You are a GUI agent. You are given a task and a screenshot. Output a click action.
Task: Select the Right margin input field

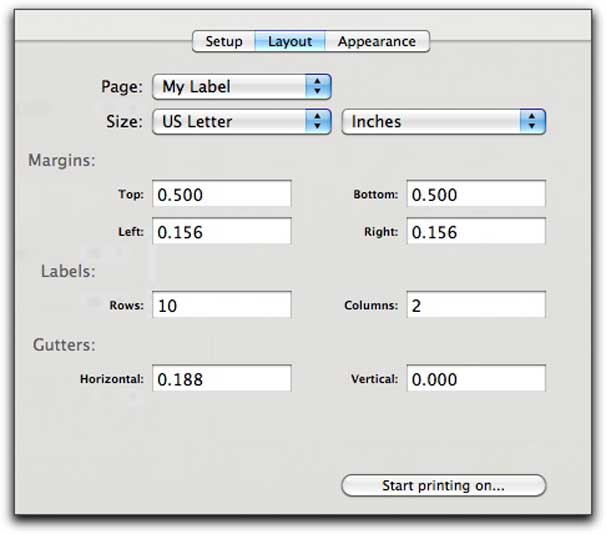[x=476, y=231]
